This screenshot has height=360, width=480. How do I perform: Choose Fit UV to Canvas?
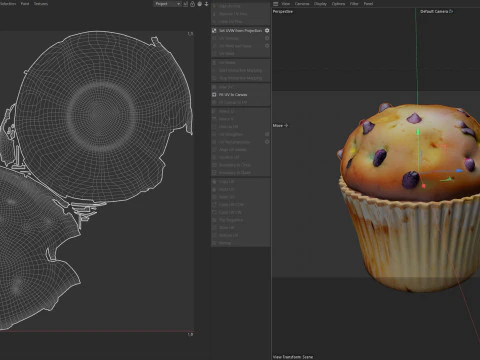tap(233, 95)
